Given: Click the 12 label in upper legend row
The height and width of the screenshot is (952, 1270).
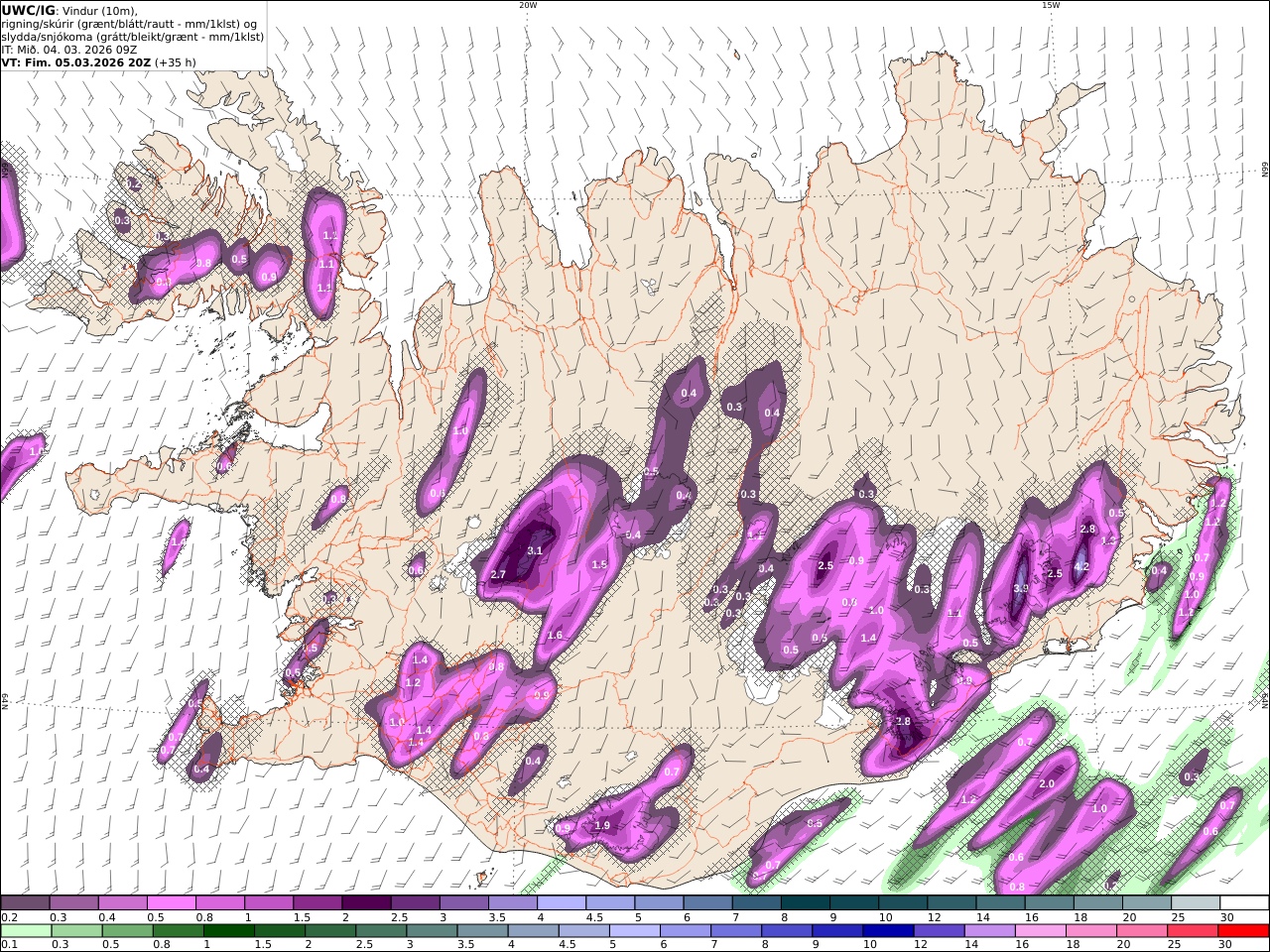Looking at the screenshot, I should click(936, 917).
